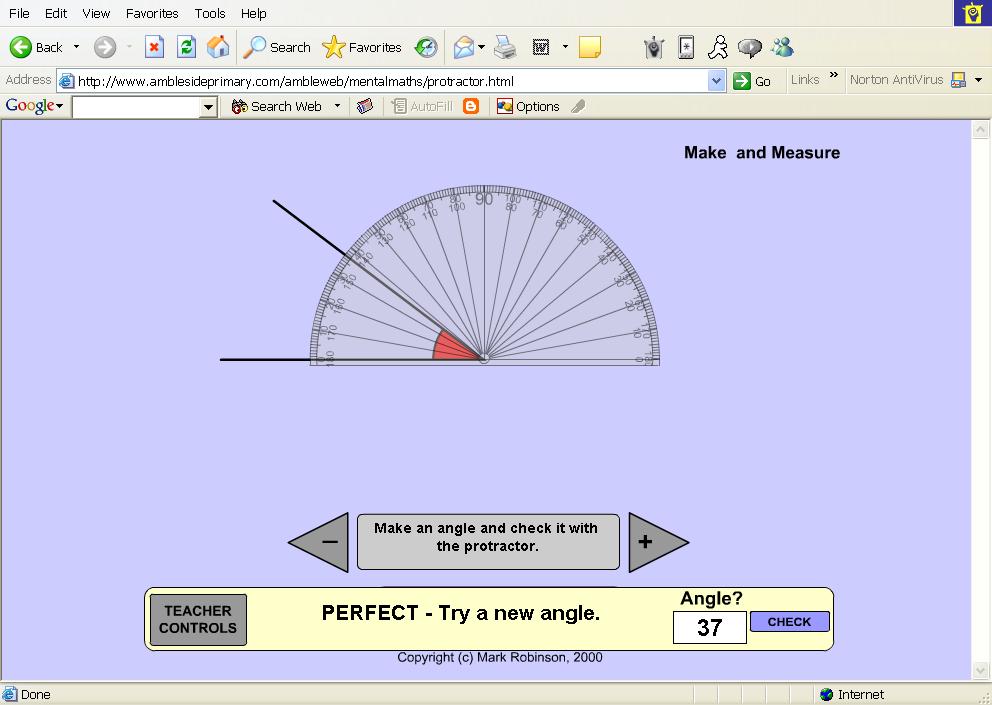Image resolution: width=992 pixels, height=705 pixels.
Task: Click the "Make and Measure" heading
Action: click(x=762, y=153)
